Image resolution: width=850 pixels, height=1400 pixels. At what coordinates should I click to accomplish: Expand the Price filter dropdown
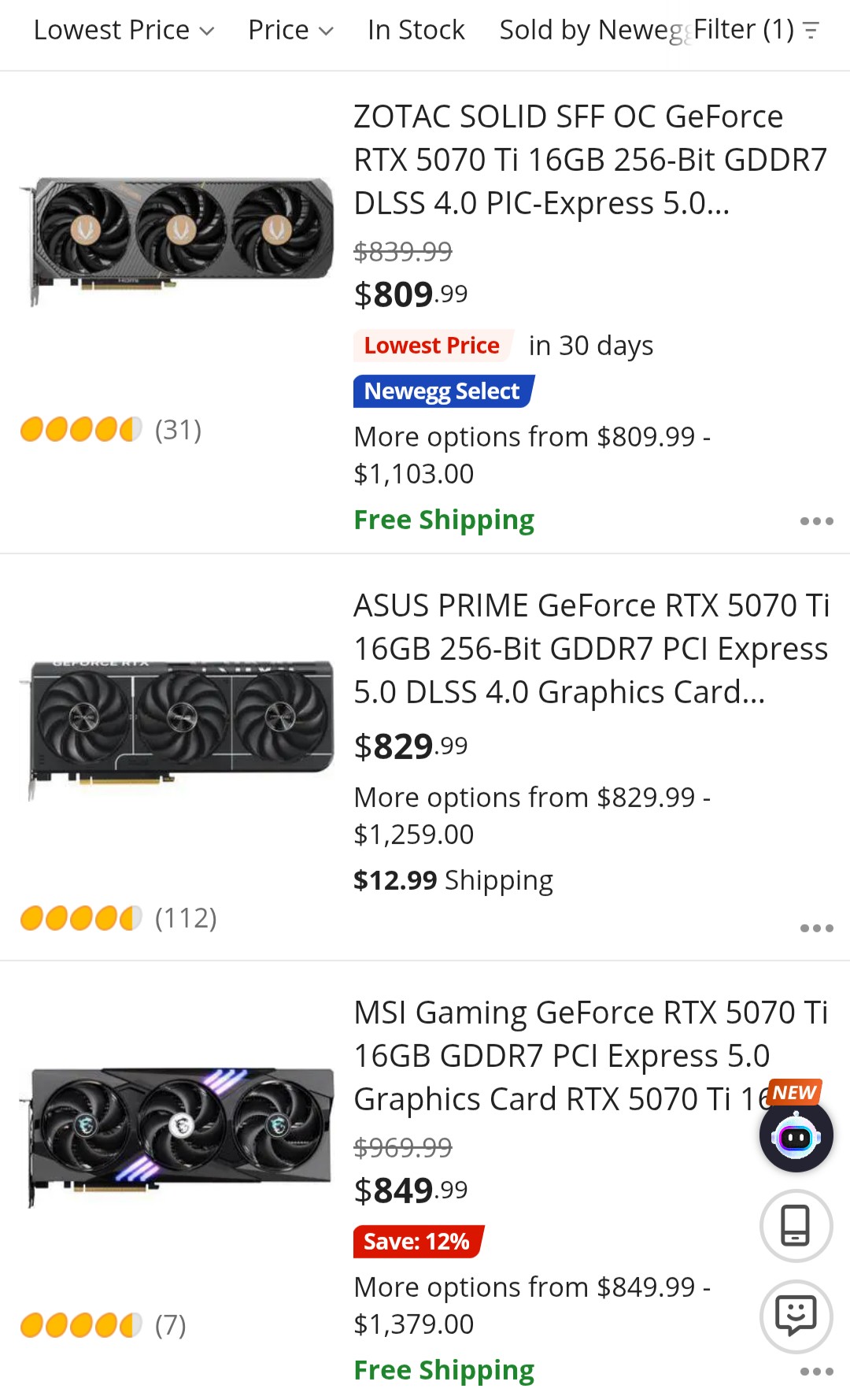(290, 31)
